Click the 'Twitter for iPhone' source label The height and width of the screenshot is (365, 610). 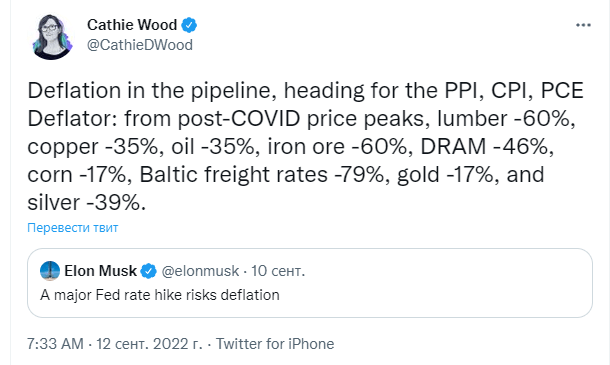[275, 344]
